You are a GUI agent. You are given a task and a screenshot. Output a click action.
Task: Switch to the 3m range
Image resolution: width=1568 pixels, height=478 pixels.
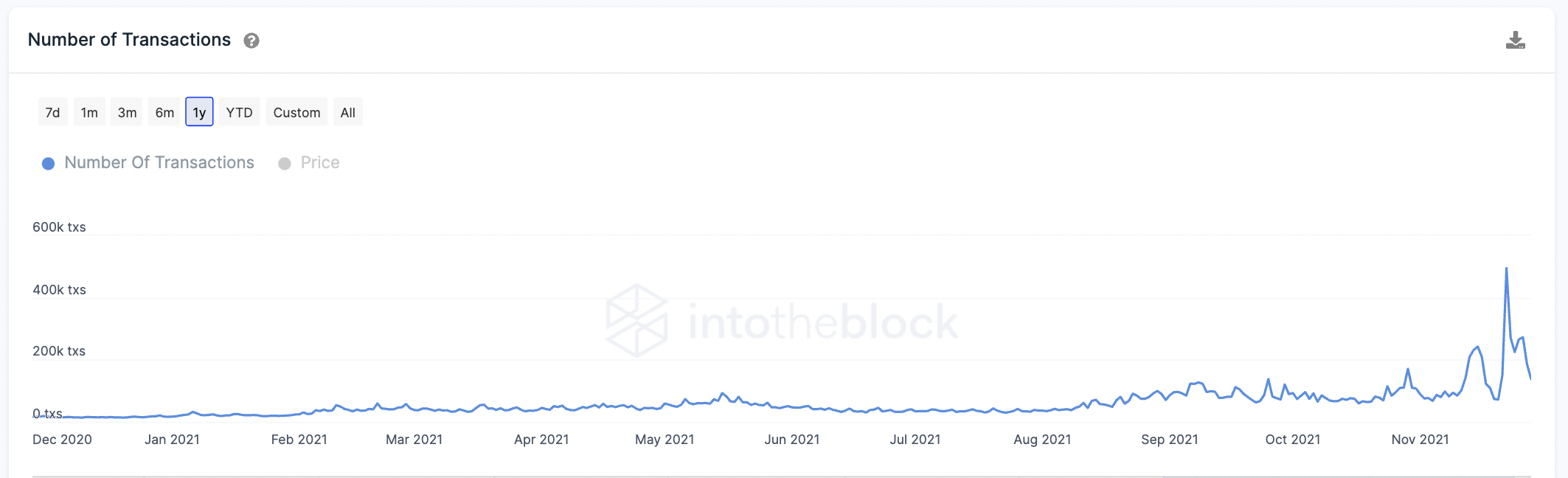(x=127, y=112)
